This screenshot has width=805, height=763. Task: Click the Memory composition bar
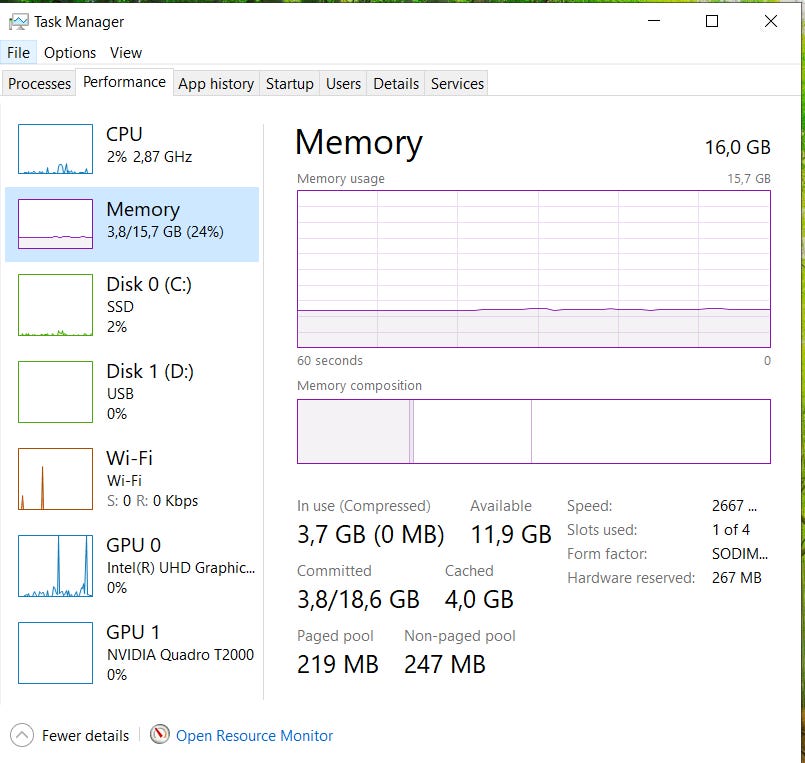[x=533, y=431]
